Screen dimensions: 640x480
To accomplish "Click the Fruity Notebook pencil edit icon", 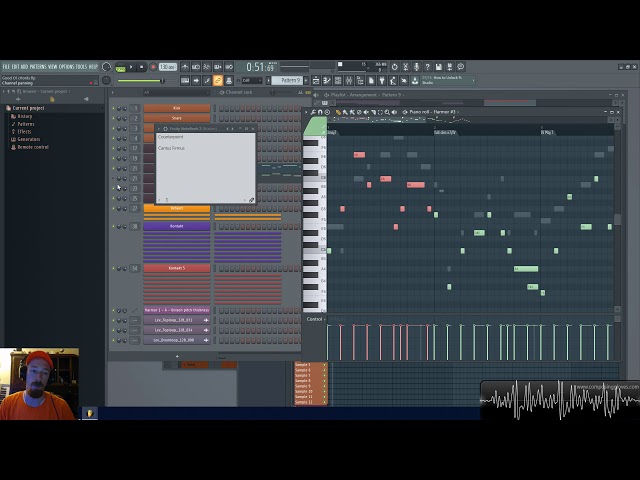I will pos(251,200).
